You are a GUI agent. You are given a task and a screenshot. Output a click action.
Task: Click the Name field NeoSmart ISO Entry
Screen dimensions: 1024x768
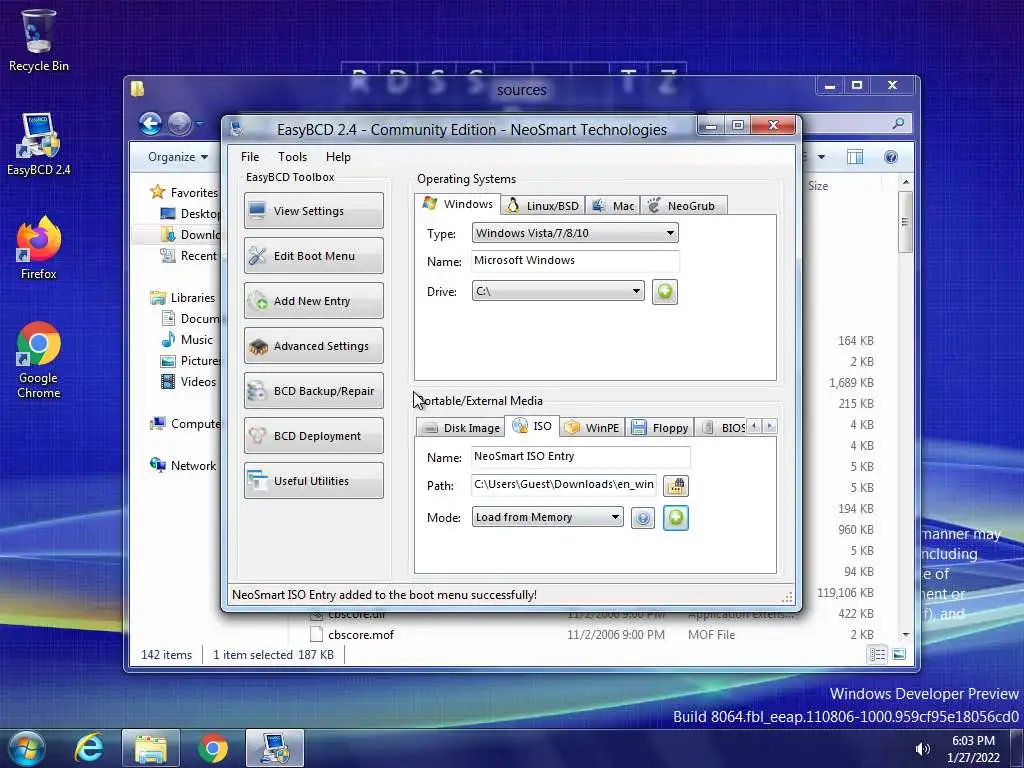[x=580, y=456]
